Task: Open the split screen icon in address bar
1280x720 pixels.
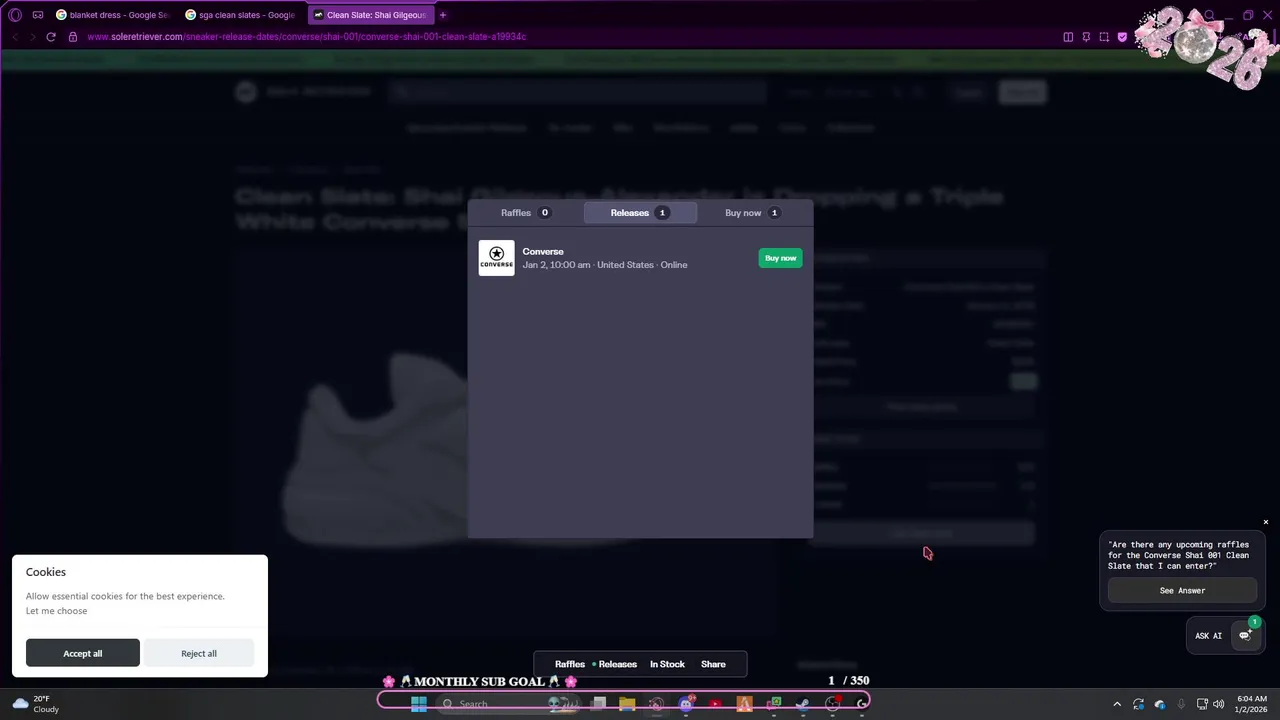Action: (1068, 37)
